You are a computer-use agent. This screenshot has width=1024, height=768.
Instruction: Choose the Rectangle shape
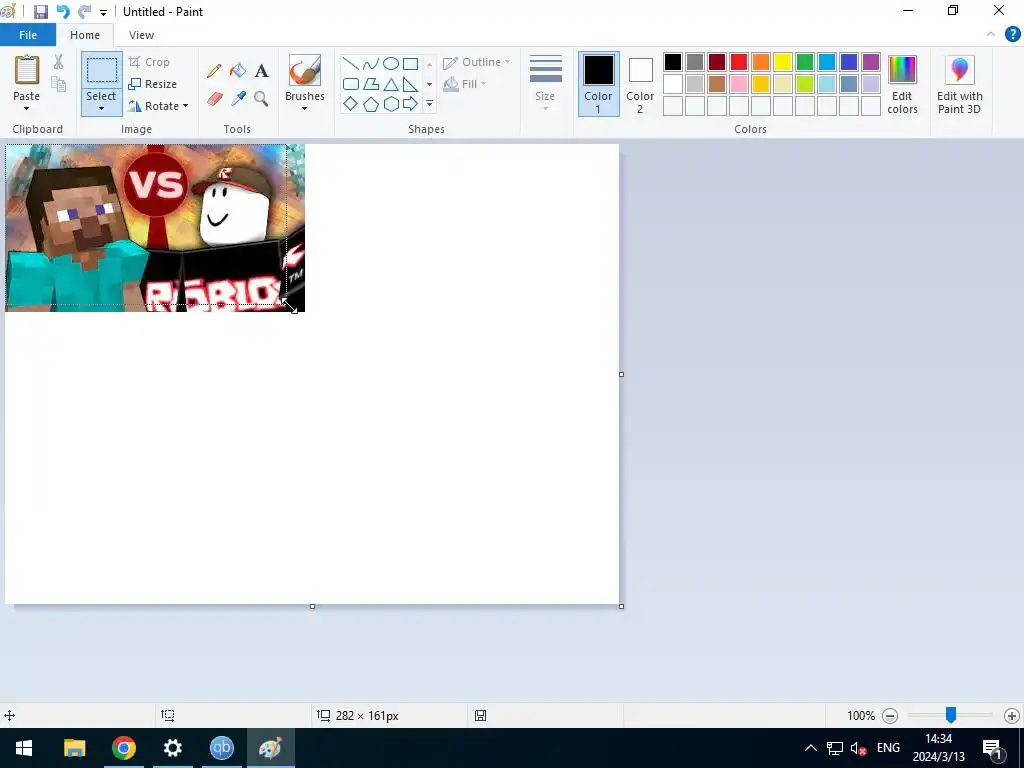point(411,64)
